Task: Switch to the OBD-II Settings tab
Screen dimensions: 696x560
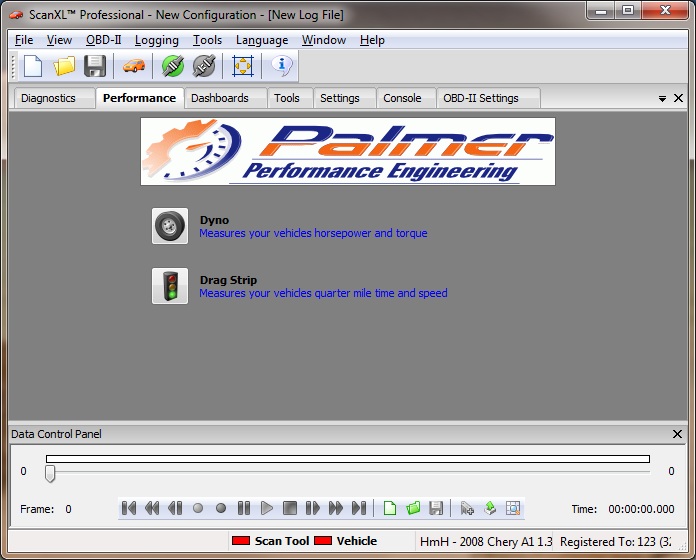Action: click(x=481, y=98)
